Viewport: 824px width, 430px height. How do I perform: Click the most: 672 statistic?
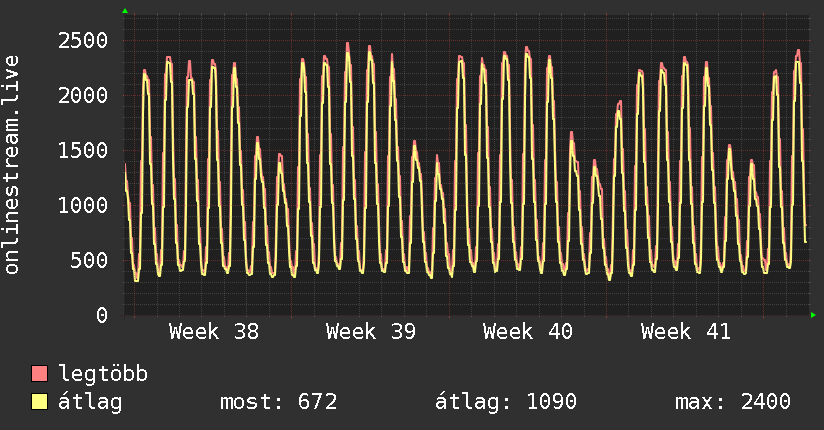point(279,402)
